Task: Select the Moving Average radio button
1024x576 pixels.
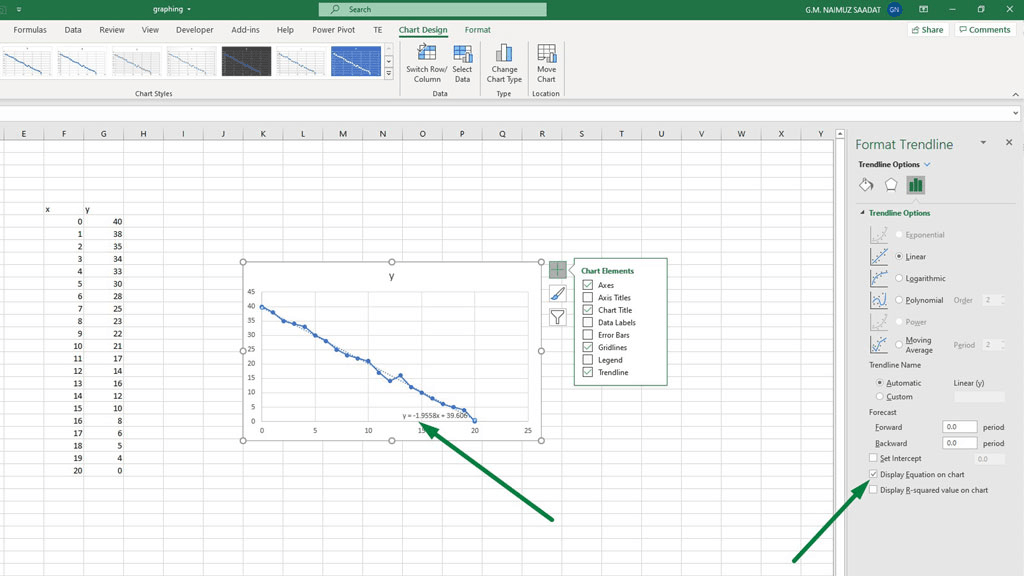Action: pos(899,344)
